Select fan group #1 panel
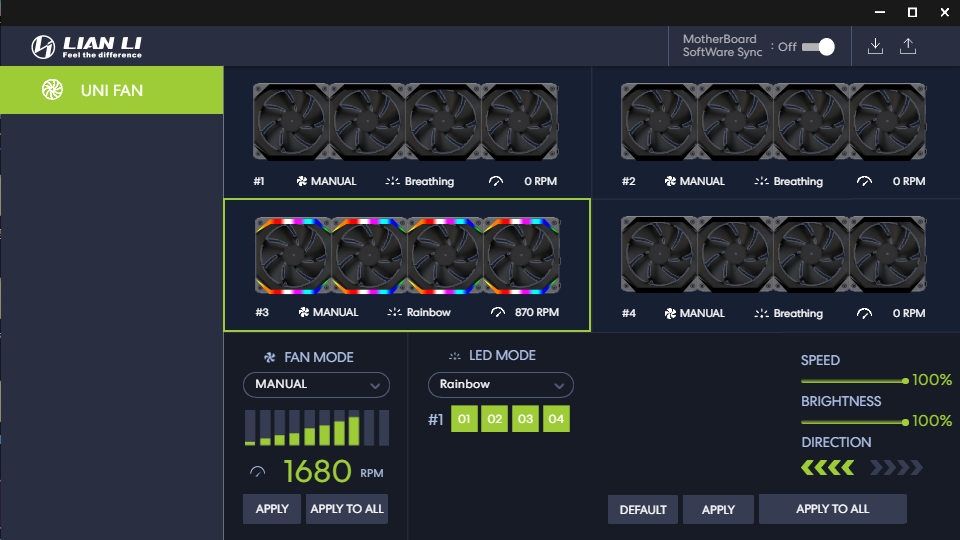Viewport: 960px width, 540px height. tap(407, 132)
